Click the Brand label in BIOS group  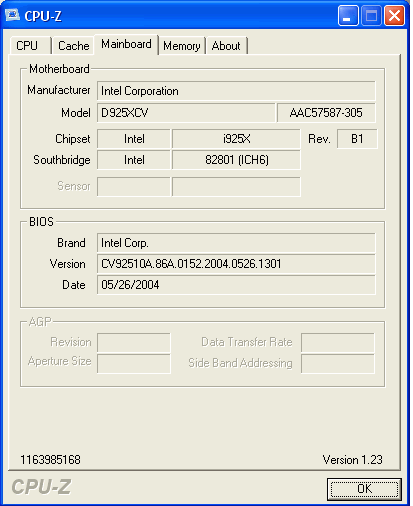pyautogui.click(x=71, y=243)
